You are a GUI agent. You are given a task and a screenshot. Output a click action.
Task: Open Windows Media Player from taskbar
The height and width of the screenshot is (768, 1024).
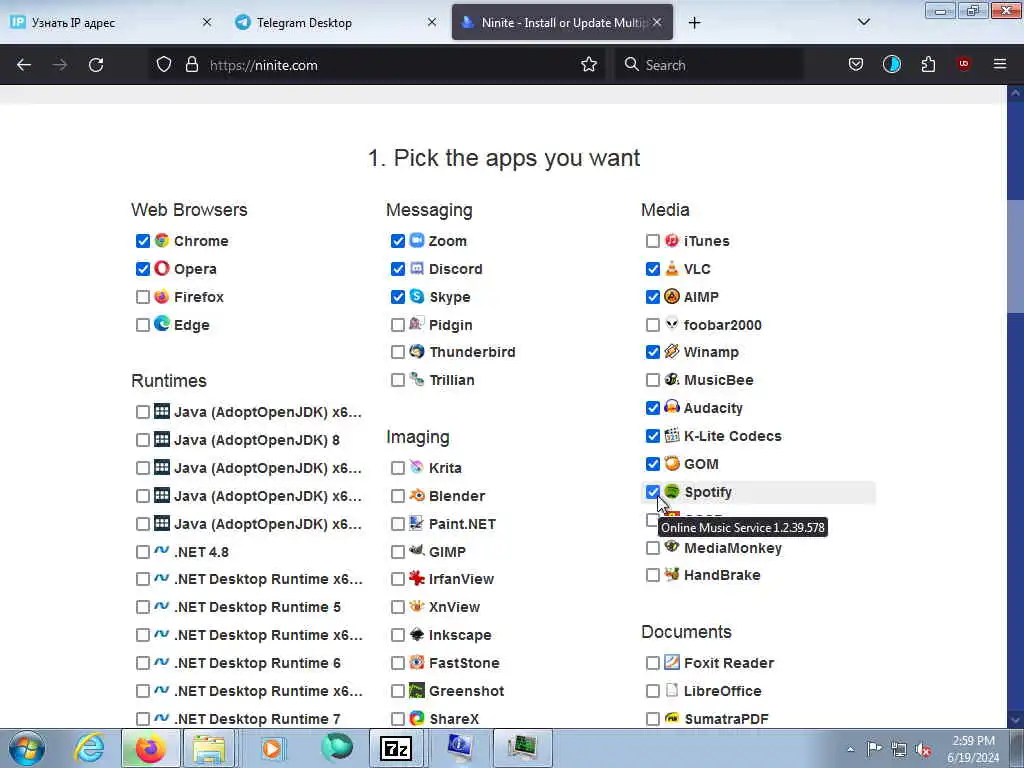click(272, 748)
